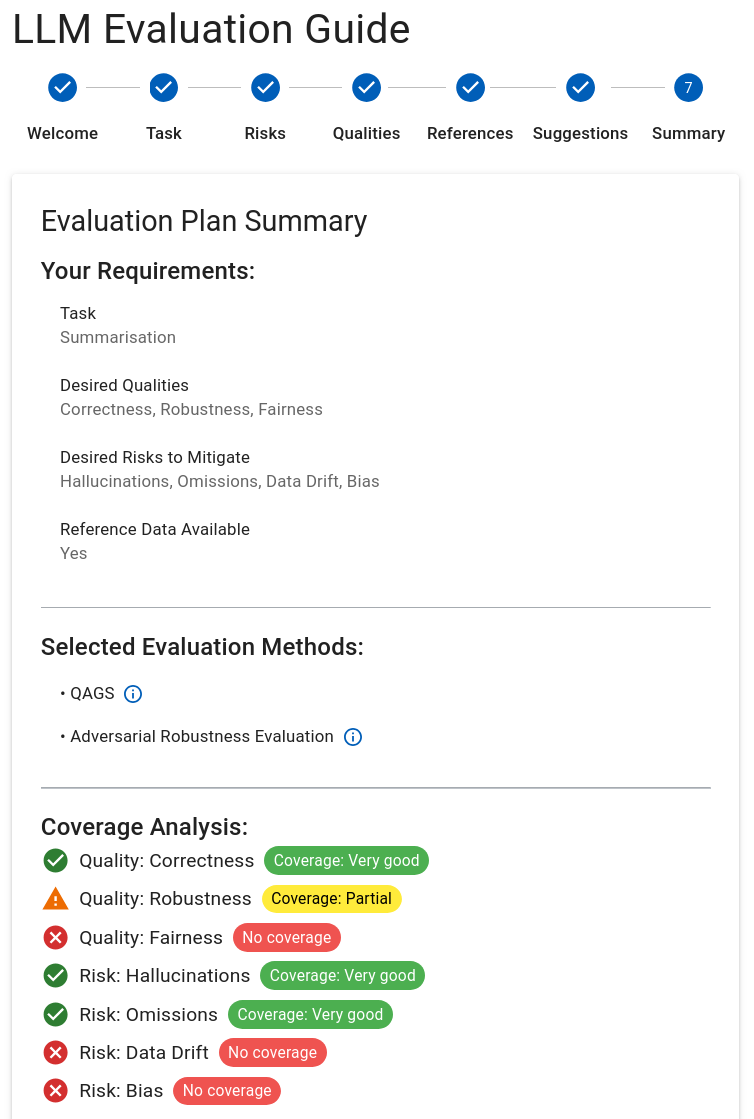Image resolution: width=754 pixels, height=1119 pixels.
Task: Click Coverage: Very good badge for Hallucinations
Action: 342,976
